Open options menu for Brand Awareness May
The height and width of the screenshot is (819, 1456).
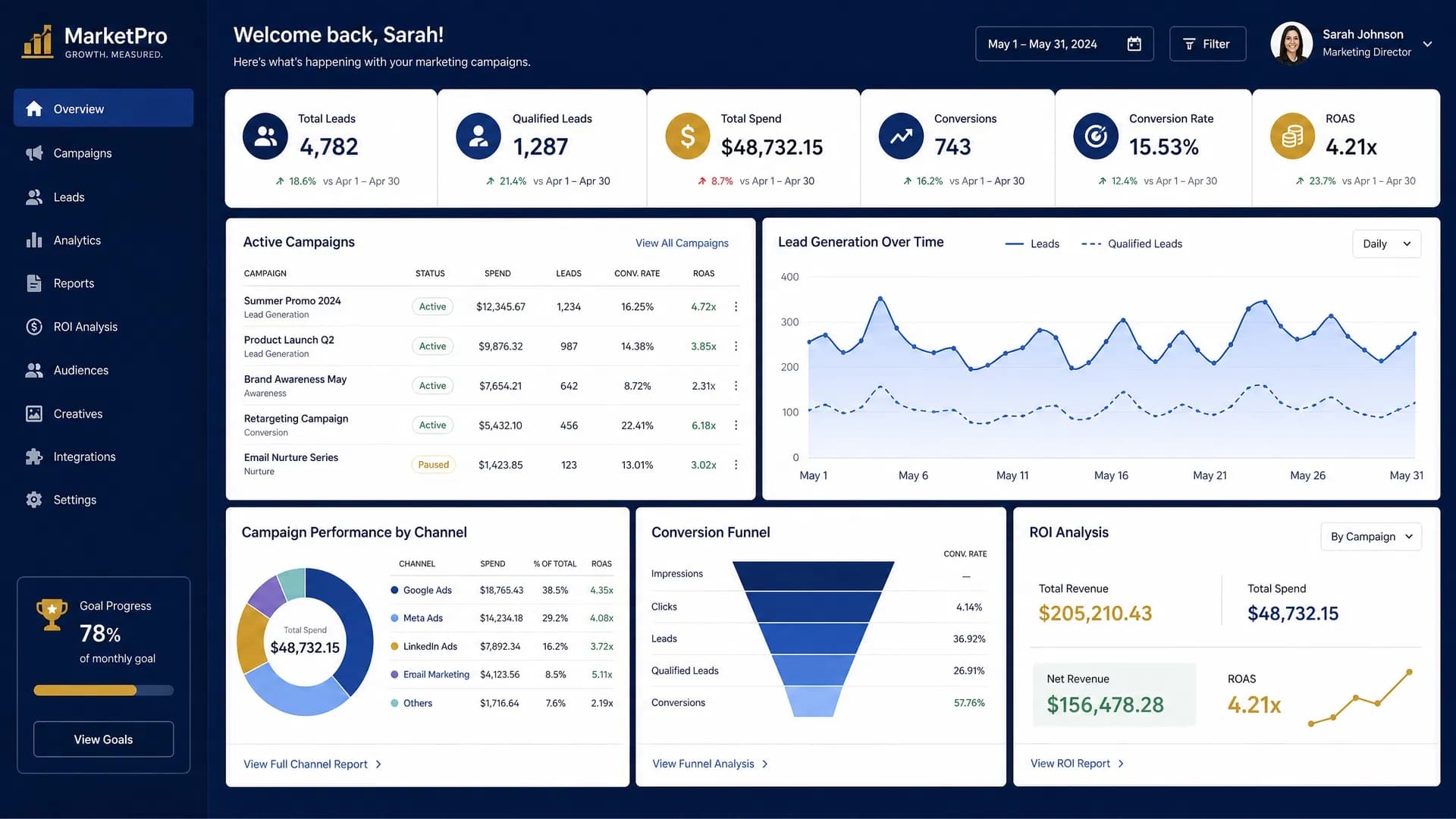click(x=736, y=386)
